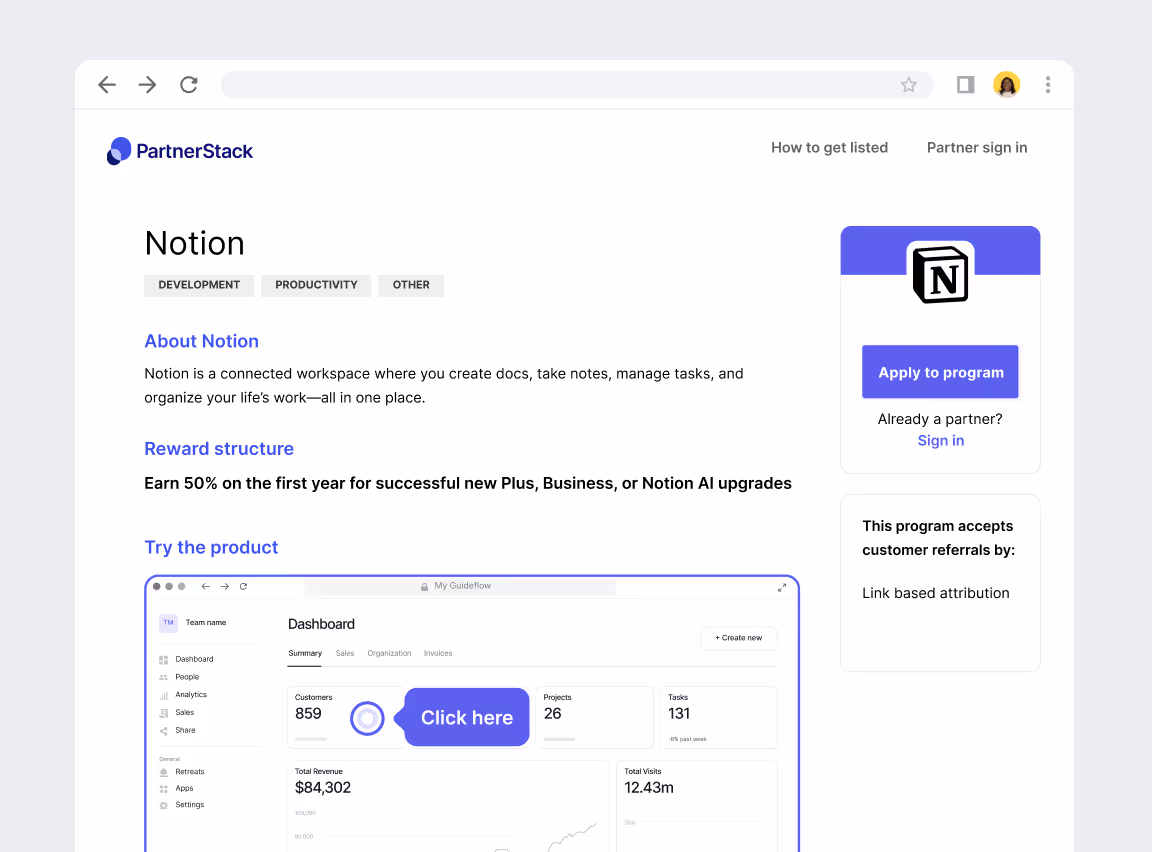Click the My Guideflow address bar
Image resolution: width=1152 pixels, height=852 pixels.
click(x=460, y=586)
